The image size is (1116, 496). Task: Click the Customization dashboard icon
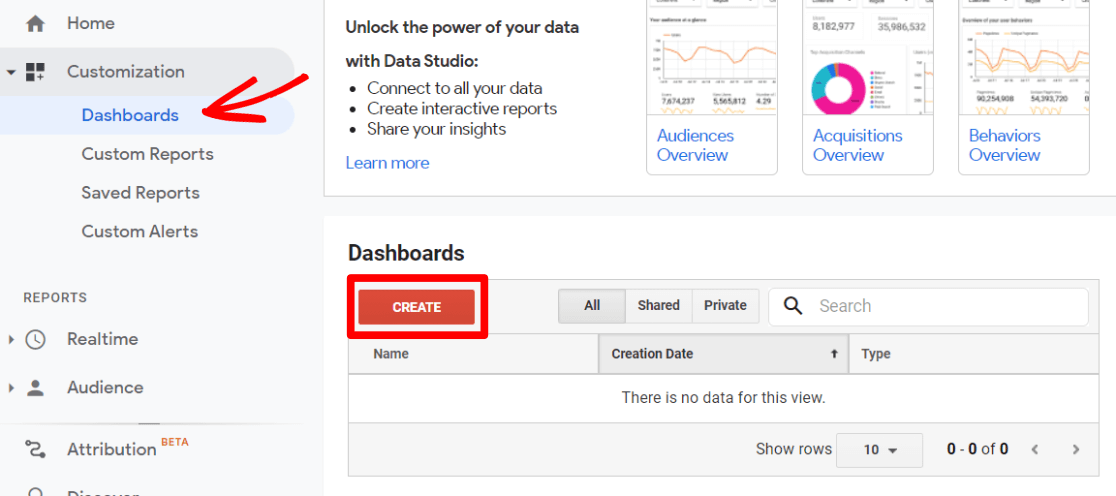coord(35,72)
